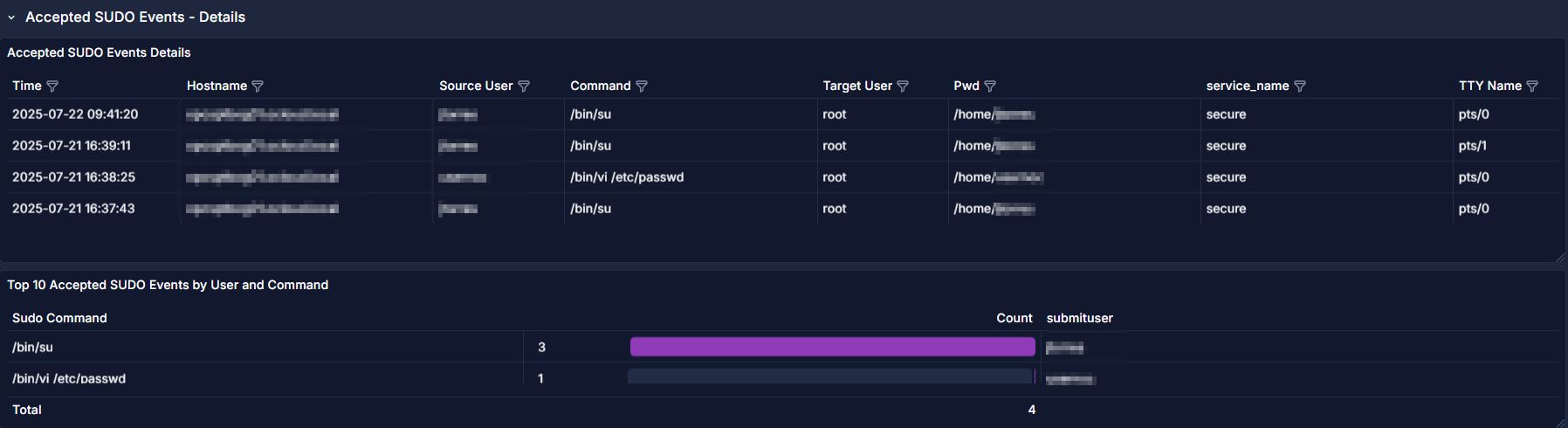Screen dimensions: 1568x428
Task: Collapse the Accepted SUDO Events - Details section
Action: [x=11, y=17]
